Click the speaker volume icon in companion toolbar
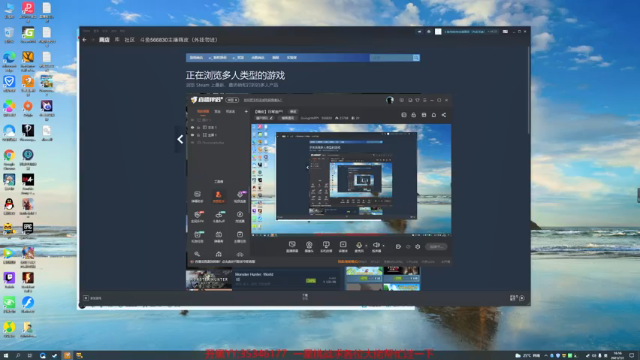 376,246
